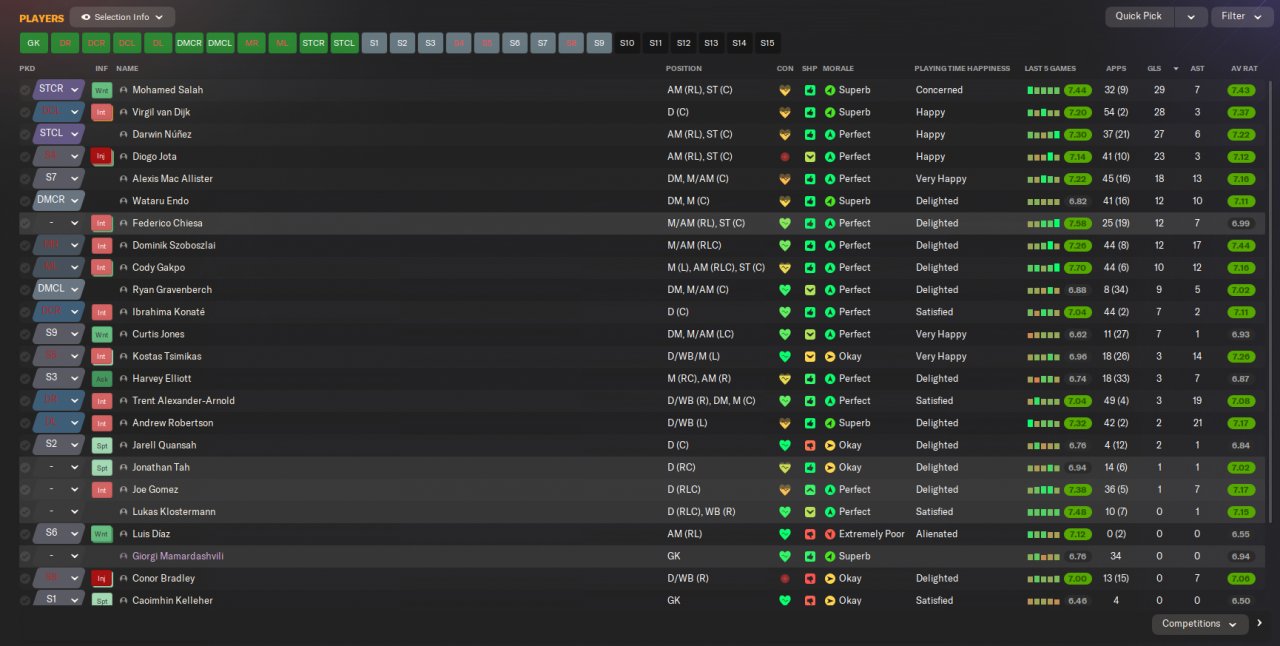
Task: Tick the checkbox for Mohamed Salah
Action: 25,90
